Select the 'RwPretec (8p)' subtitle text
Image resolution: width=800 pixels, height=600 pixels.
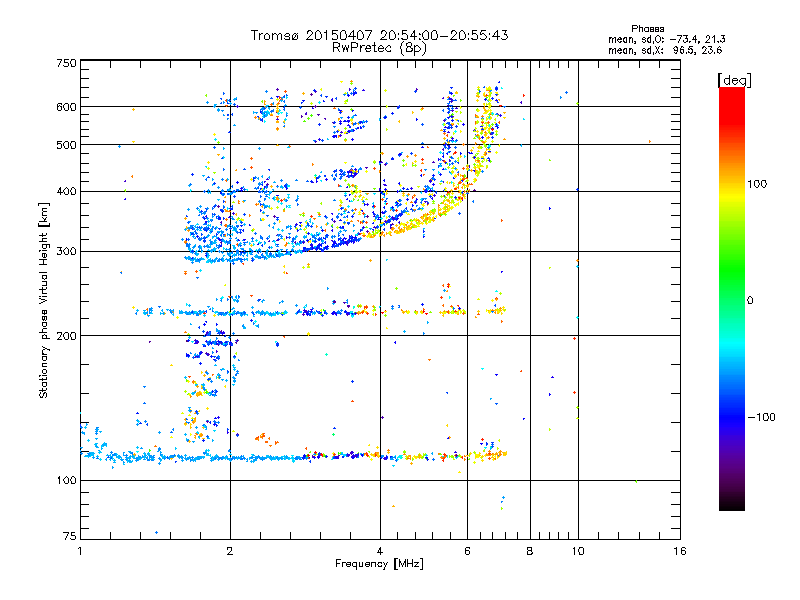coord(379,48)
